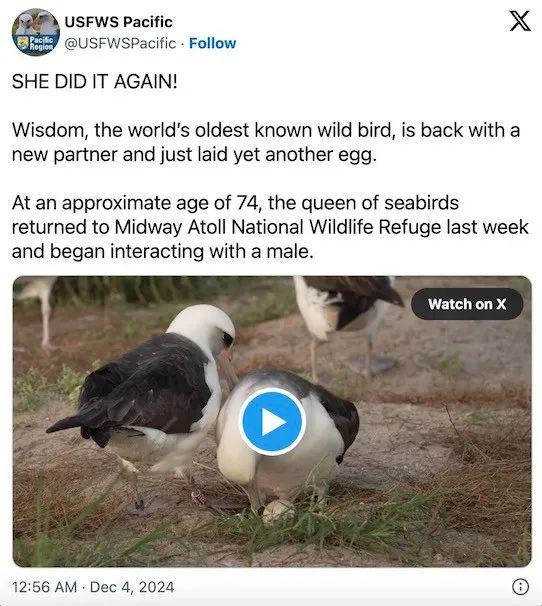The width and height of the screenshot is (542, 606).
Task: Click the Midway Atoll paragraph text
Action: tap(270, 227)
